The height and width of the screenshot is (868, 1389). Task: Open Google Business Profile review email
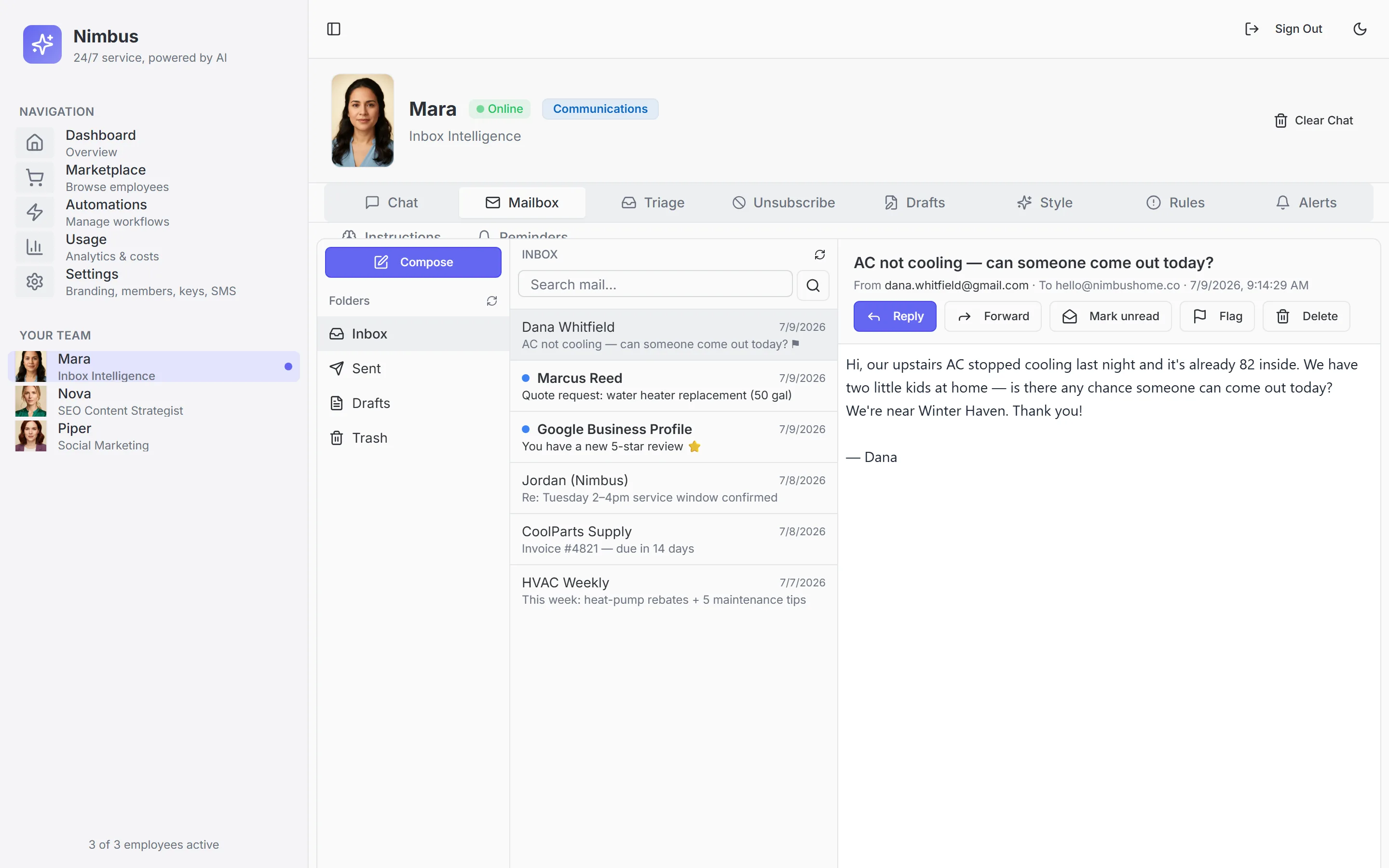coord(673,437)
